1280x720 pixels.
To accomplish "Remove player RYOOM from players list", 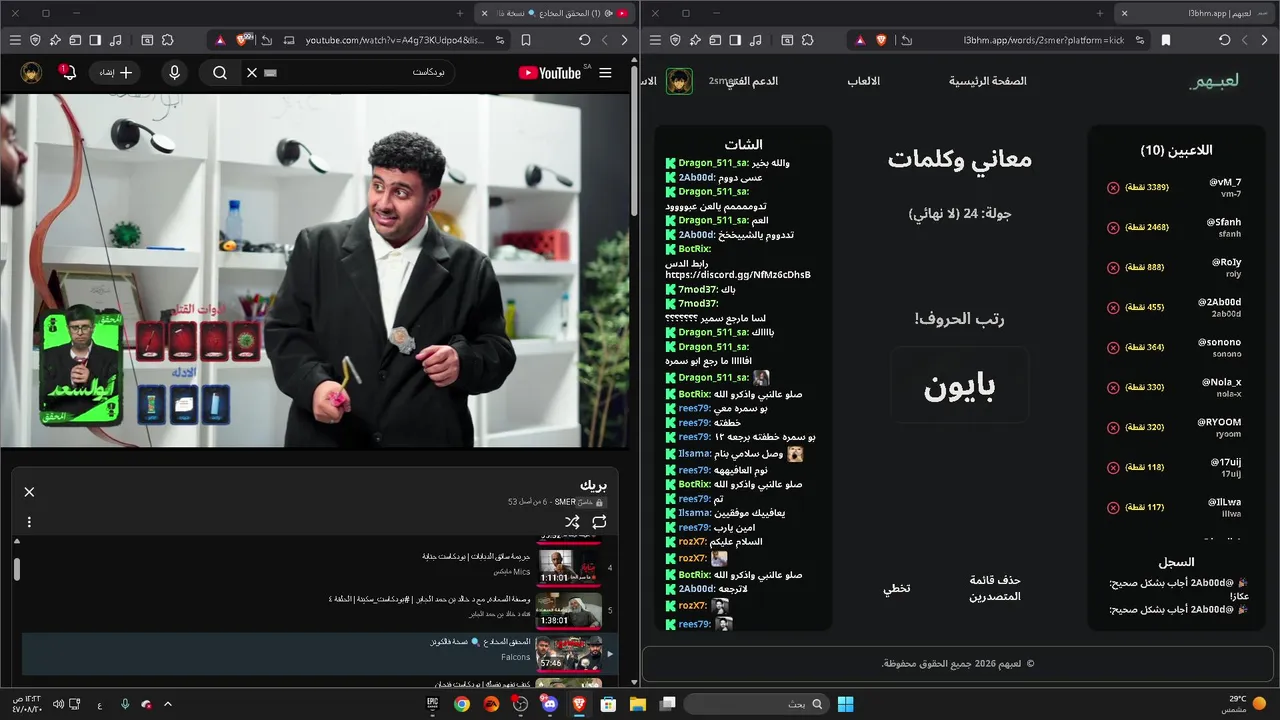I will pyautogui.click(x=1113, y=428).
